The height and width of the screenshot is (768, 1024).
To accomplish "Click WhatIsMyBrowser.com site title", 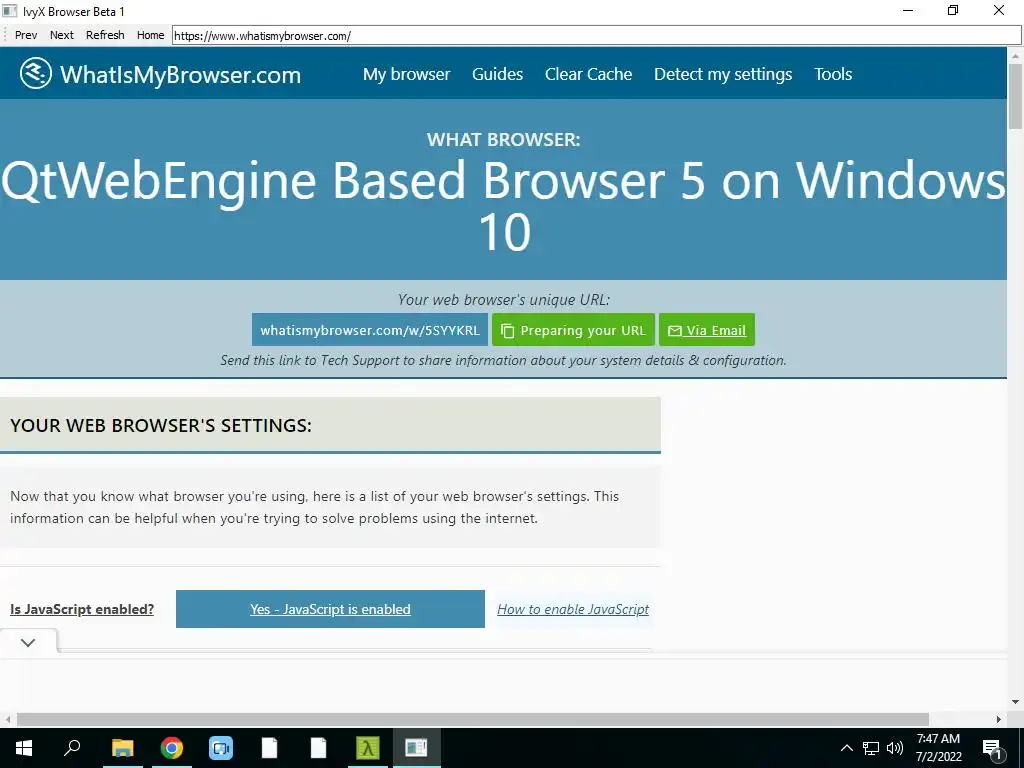I will (180, 74).
